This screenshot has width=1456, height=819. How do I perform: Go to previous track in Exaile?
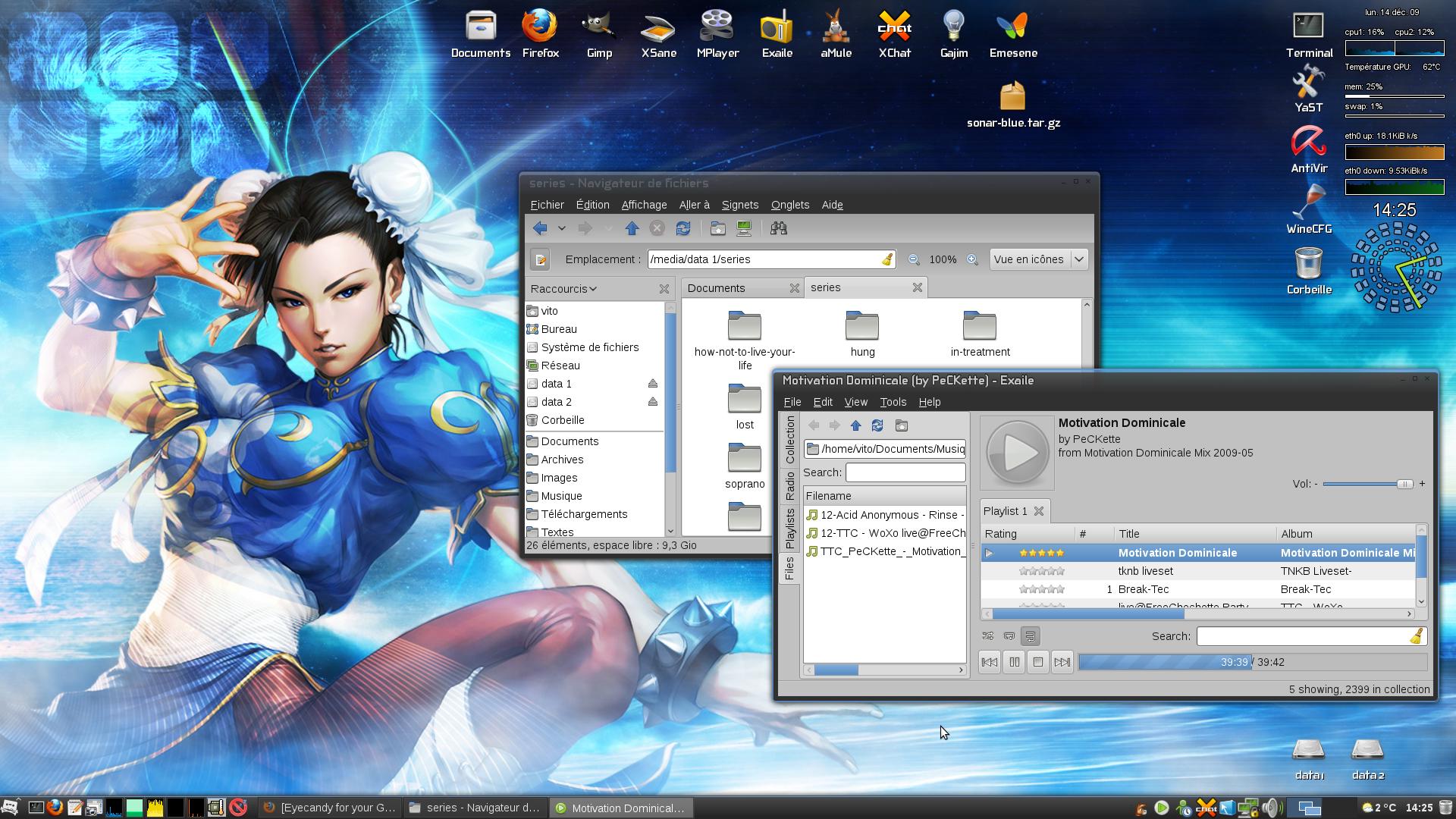[990, 662]
